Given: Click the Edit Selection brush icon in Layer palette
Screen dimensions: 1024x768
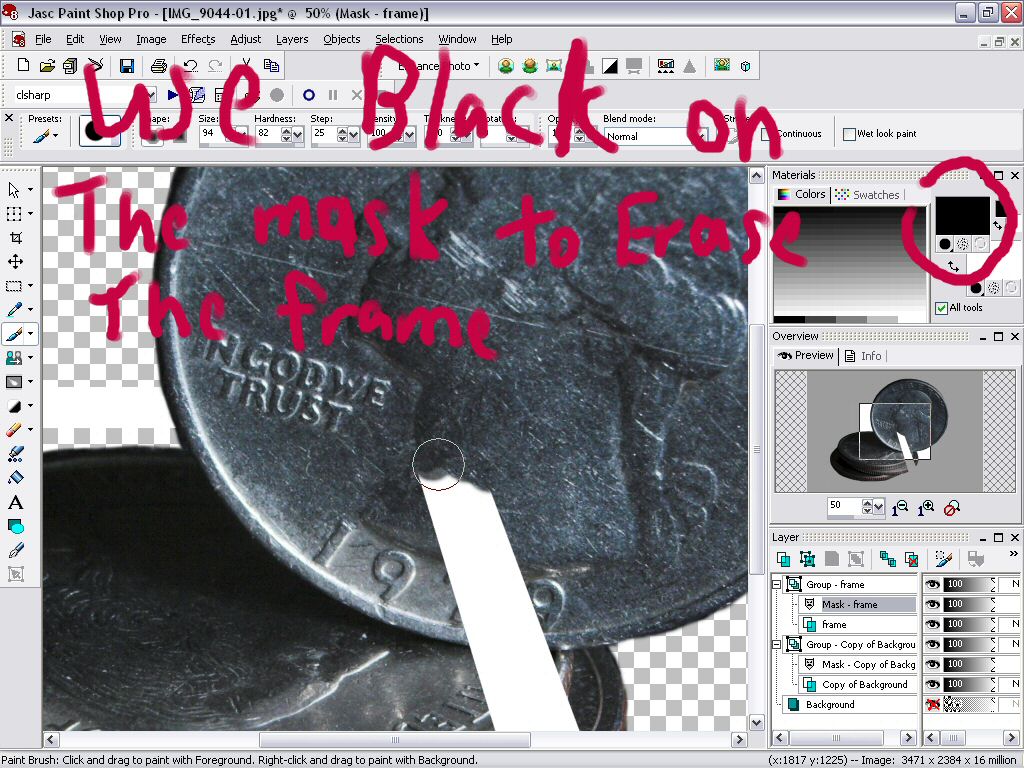Looking at the screenshot, I should point(943,559).
